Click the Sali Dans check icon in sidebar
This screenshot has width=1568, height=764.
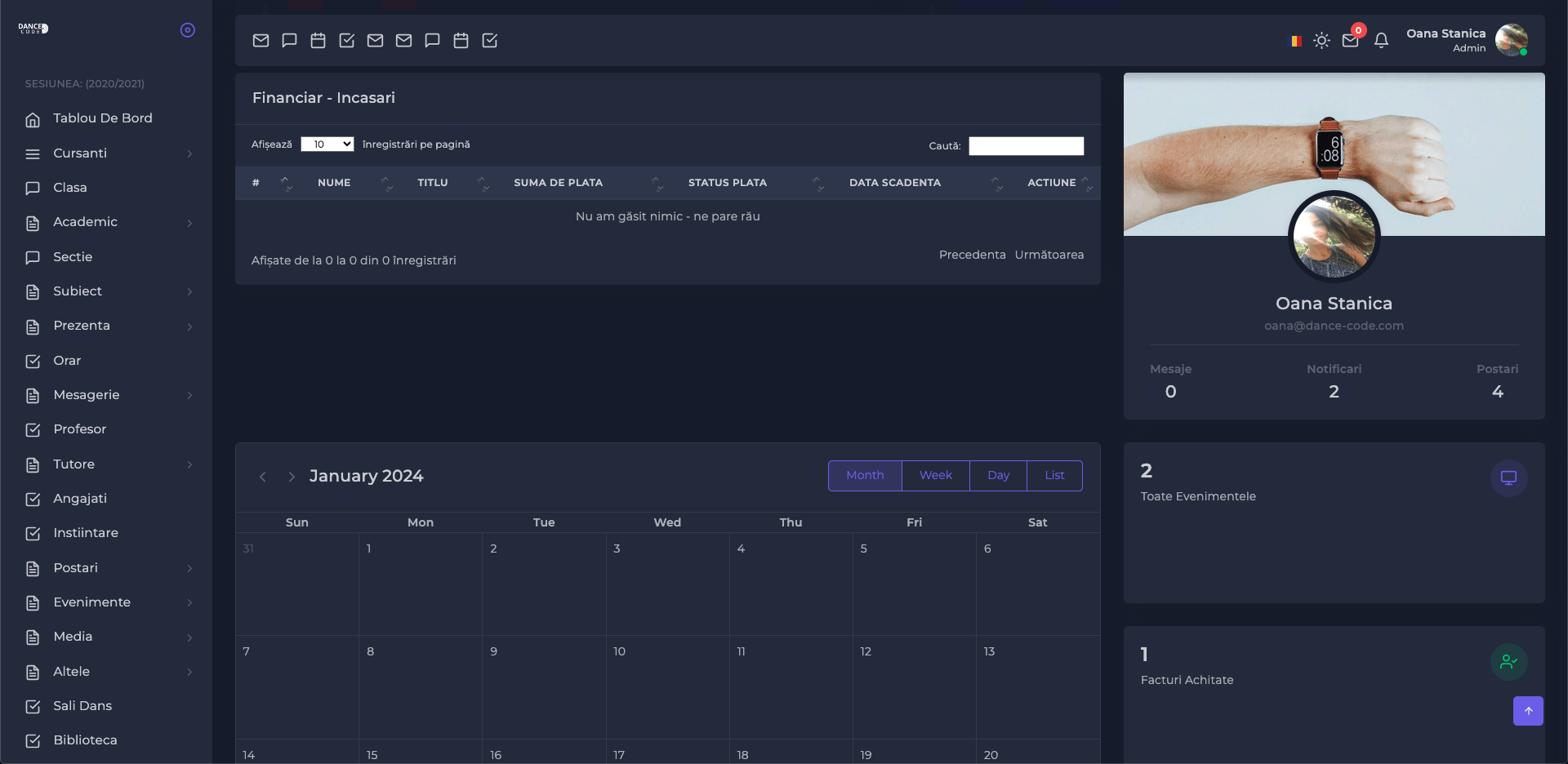[x=33, y=707]
